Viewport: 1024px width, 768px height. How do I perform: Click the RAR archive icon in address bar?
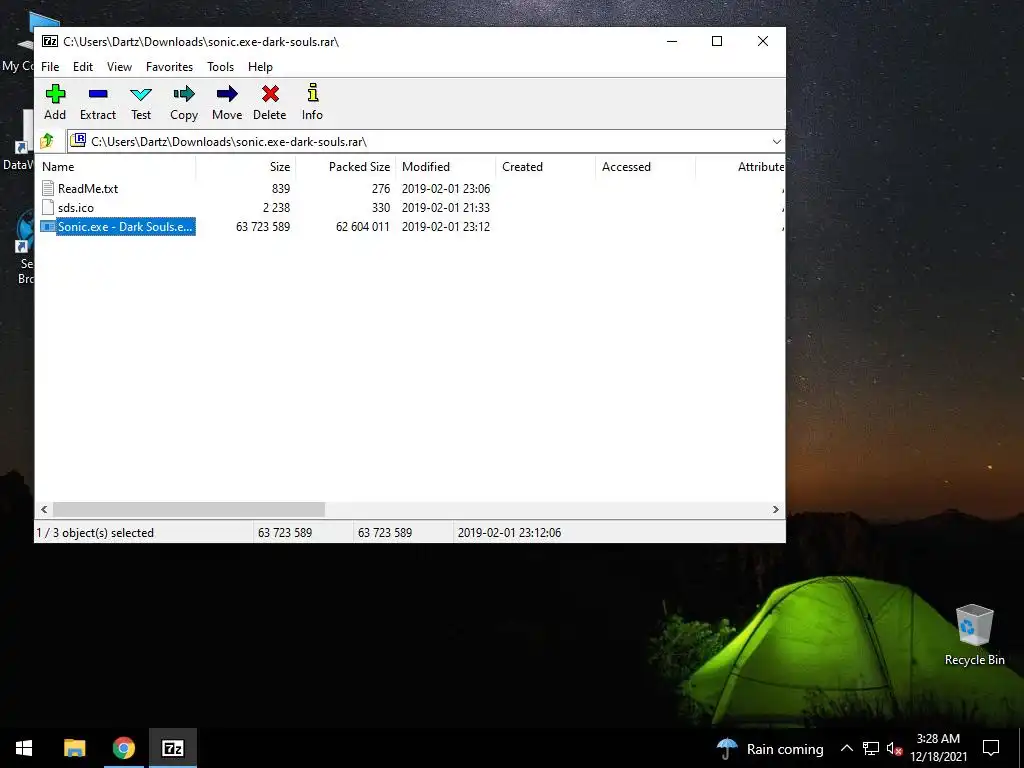(x=78, y=140)
